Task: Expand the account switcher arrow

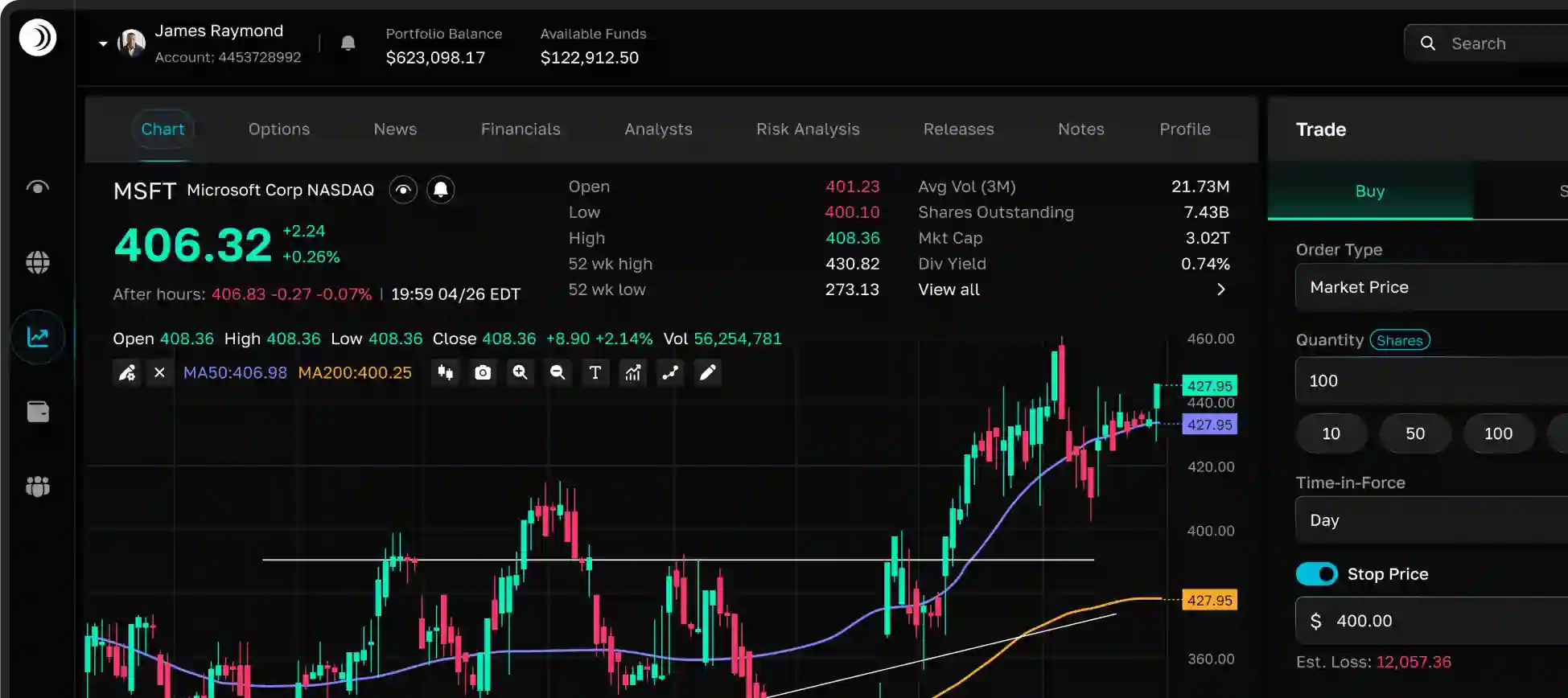Action: (103, 43)
